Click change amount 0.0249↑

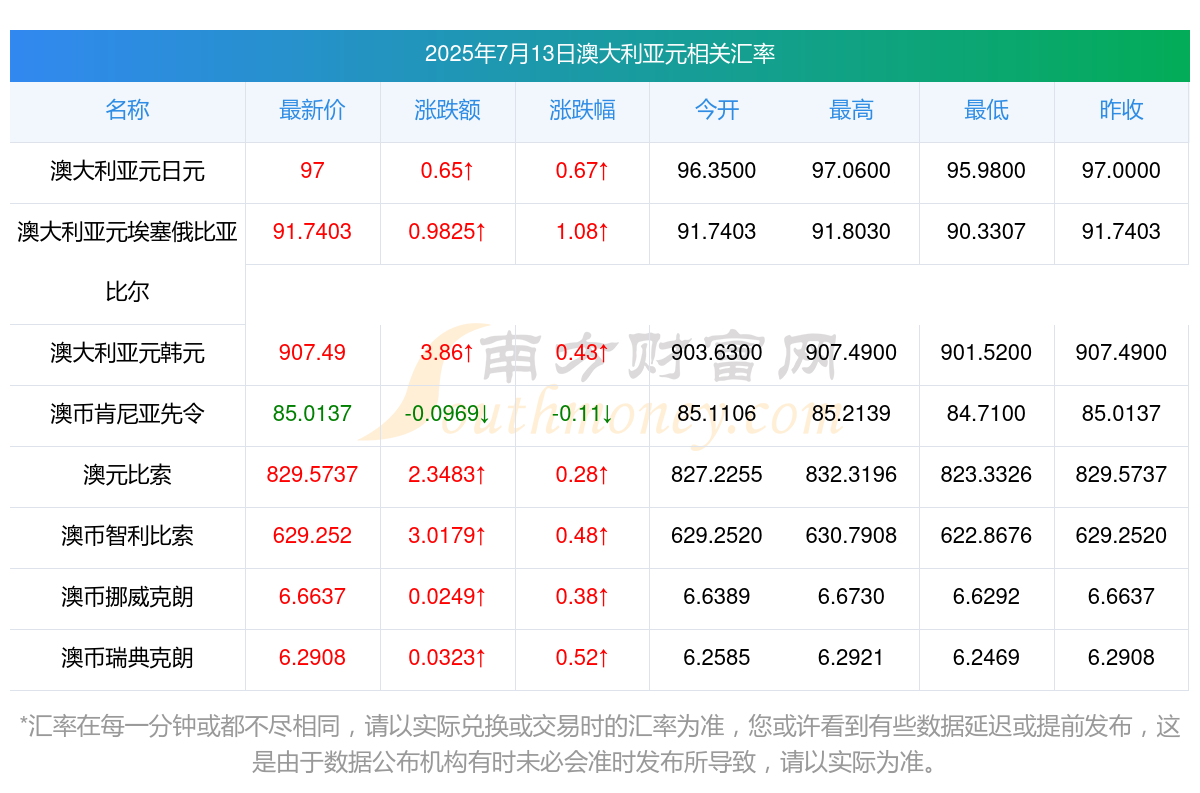coord(447,597)
